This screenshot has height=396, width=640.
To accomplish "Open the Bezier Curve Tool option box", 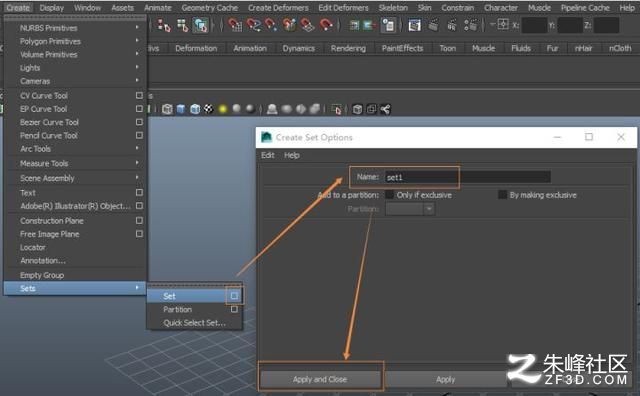I will click(139, 122).
